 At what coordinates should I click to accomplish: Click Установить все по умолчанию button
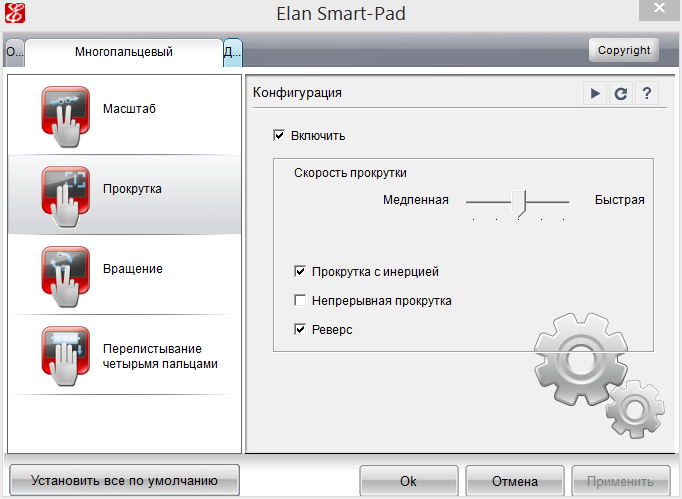[124, 481]
